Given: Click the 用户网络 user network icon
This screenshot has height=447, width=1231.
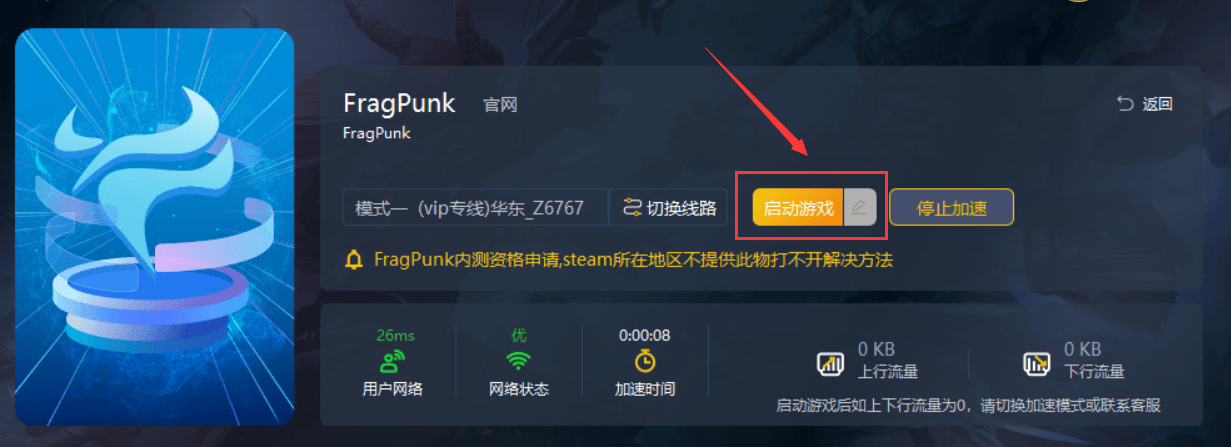Looking at the screenshot, I should tap(392, 360).
